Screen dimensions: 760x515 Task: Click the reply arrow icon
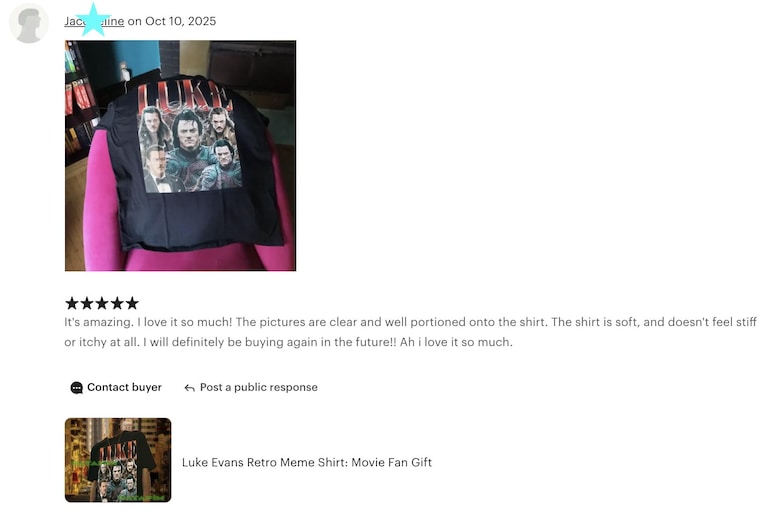click(x=190, y=388)
